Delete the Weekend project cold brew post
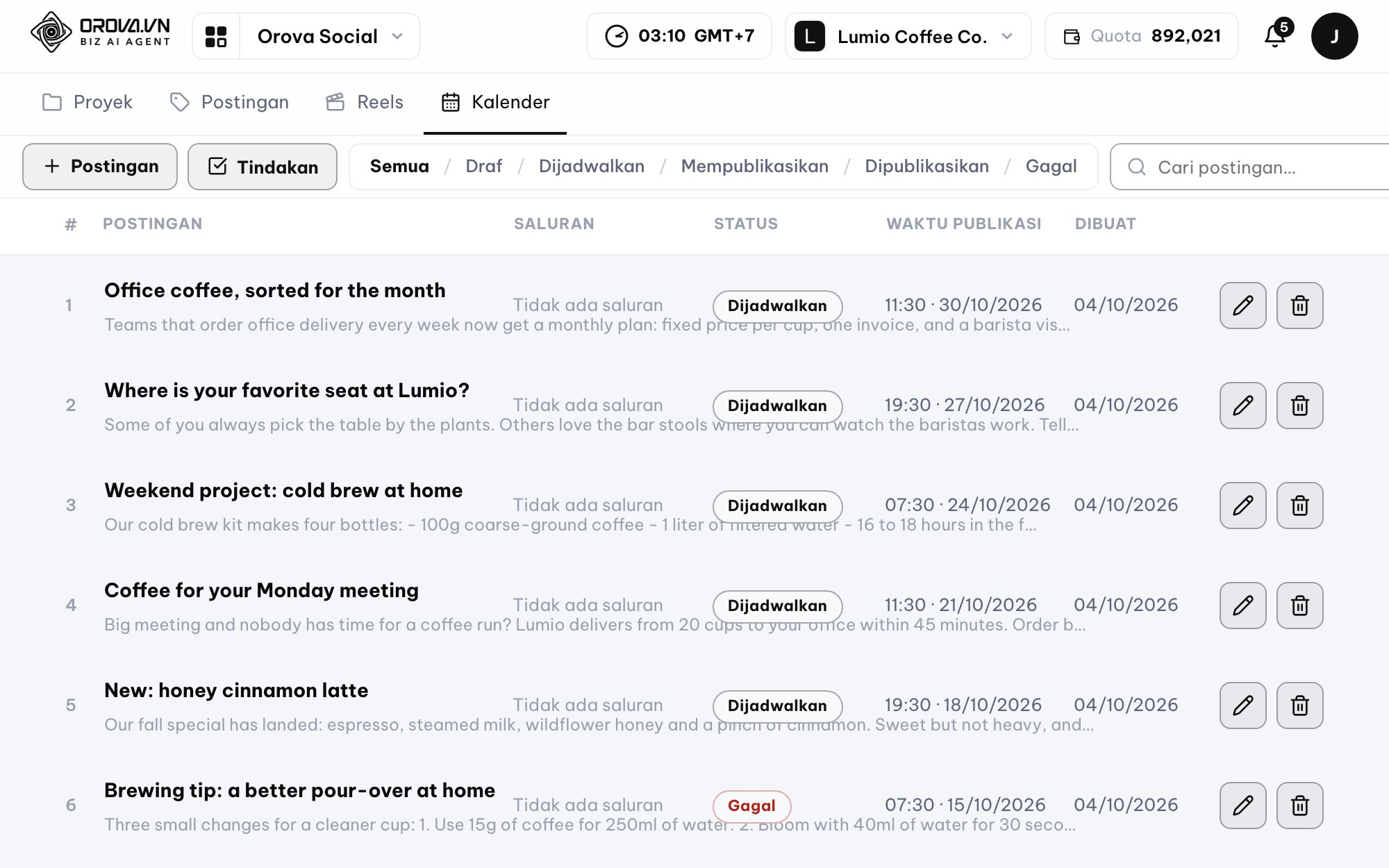Viewport: 1389px width, 868px height. pos(1300,506)
